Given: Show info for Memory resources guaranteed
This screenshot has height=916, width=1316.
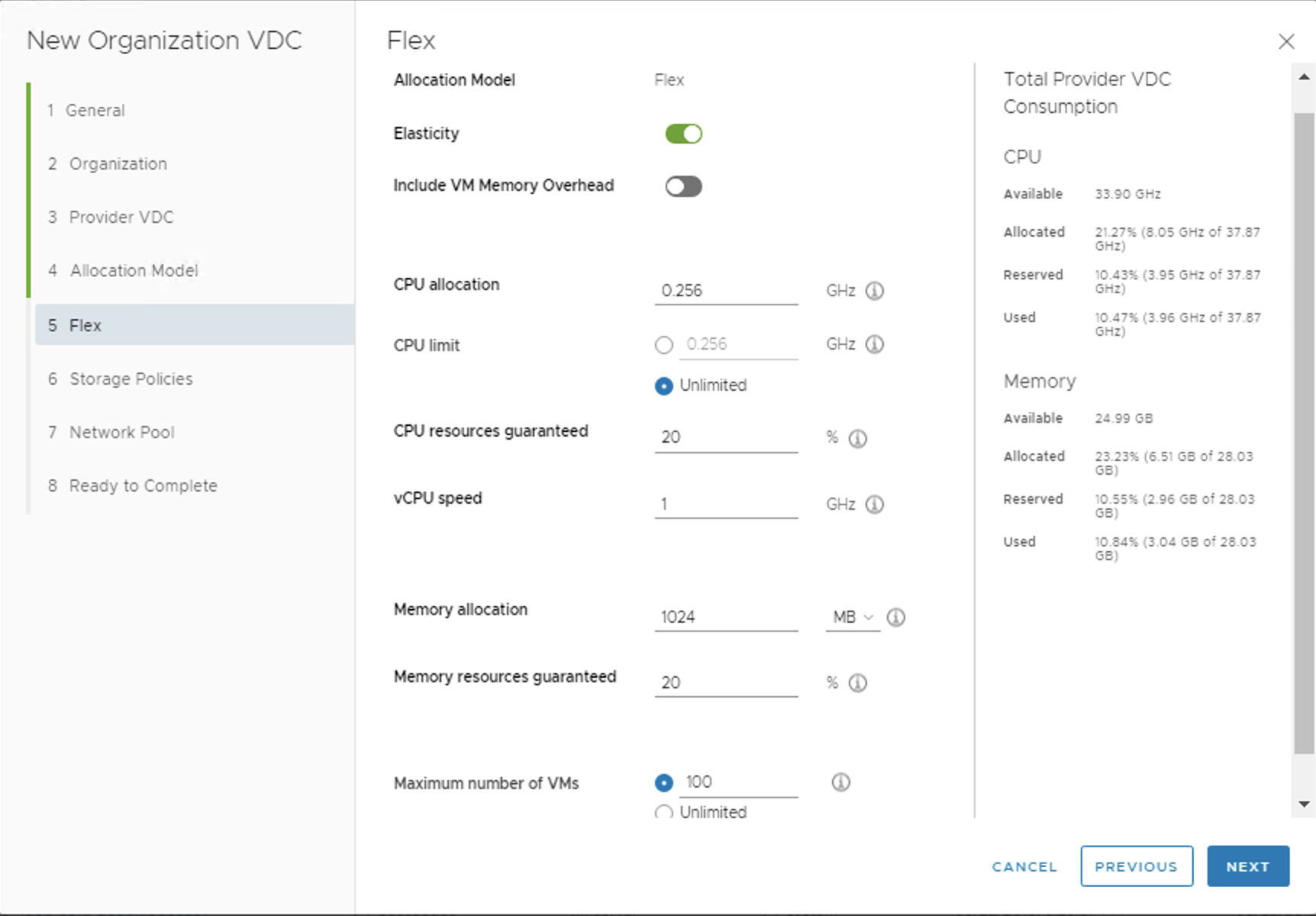Looking at the screenshot, I should tap(857, 683).
